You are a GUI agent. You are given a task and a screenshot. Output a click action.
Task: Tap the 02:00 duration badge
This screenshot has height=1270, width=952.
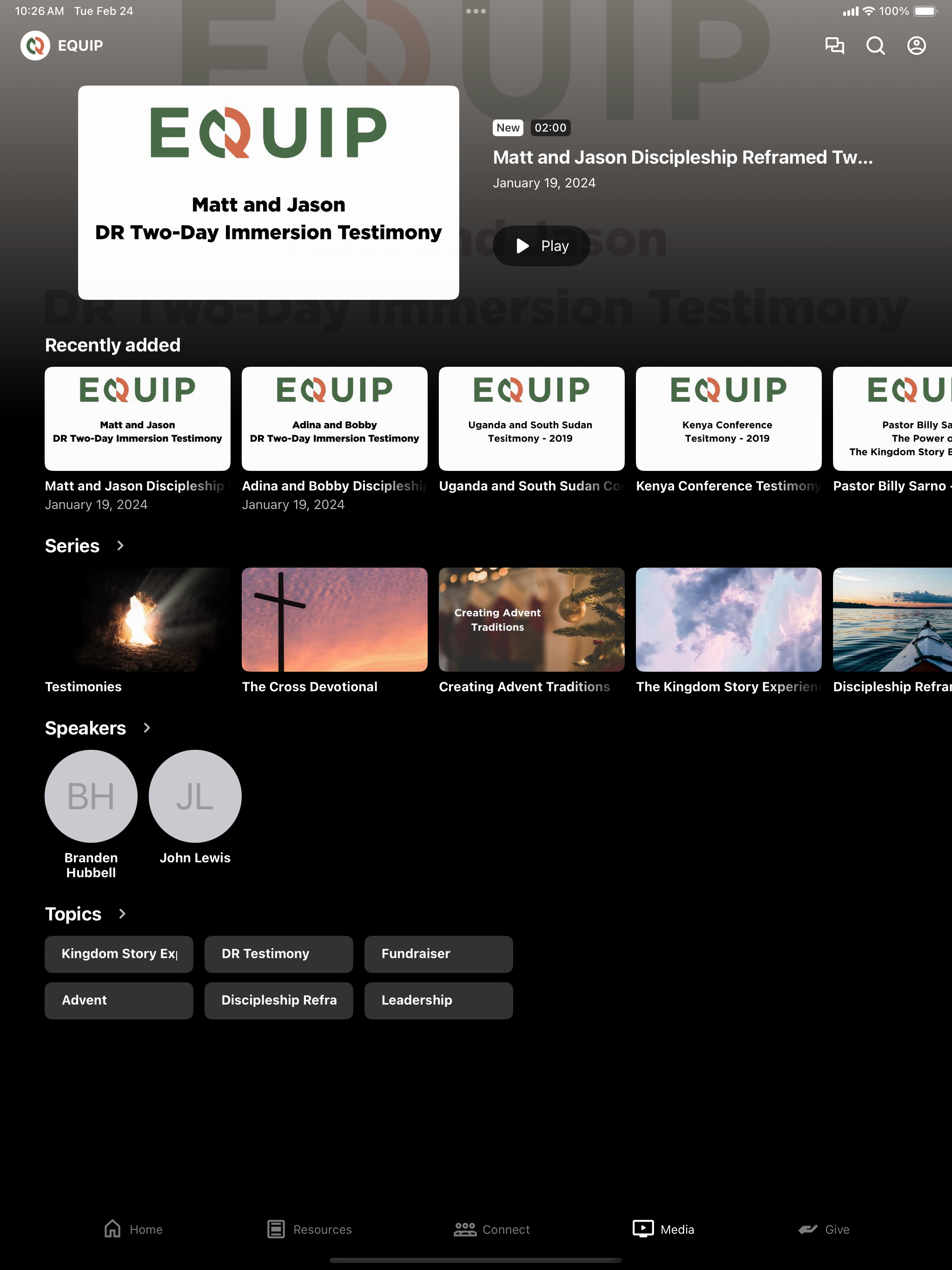(550, 127)
